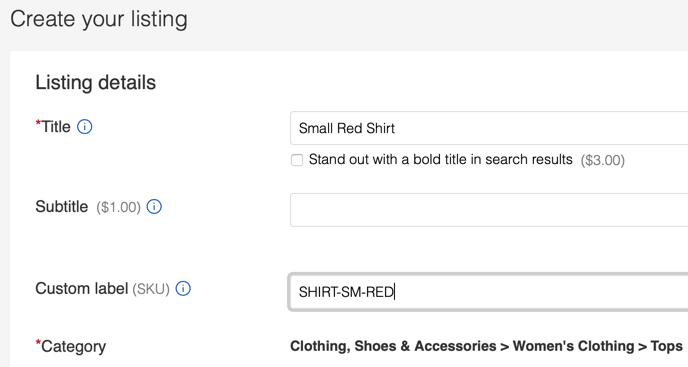Click the 'Stand out with a bold title' label
The image size is (688, 367).
point(441,159)
